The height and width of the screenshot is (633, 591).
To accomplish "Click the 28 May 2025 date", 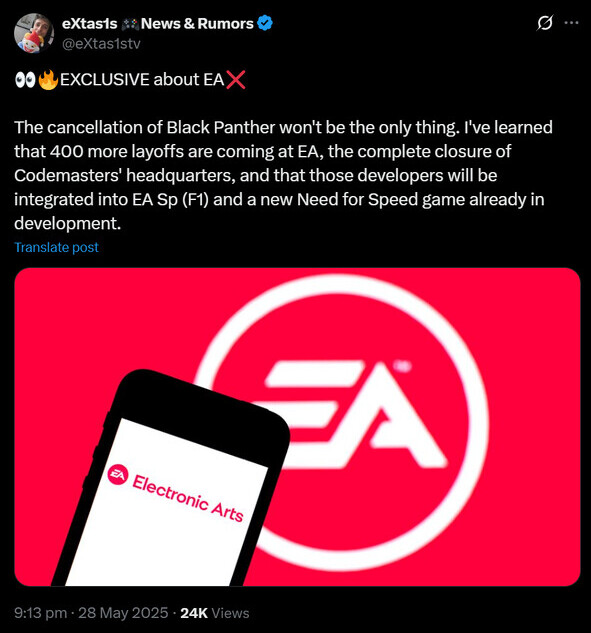I will point(123,613).
